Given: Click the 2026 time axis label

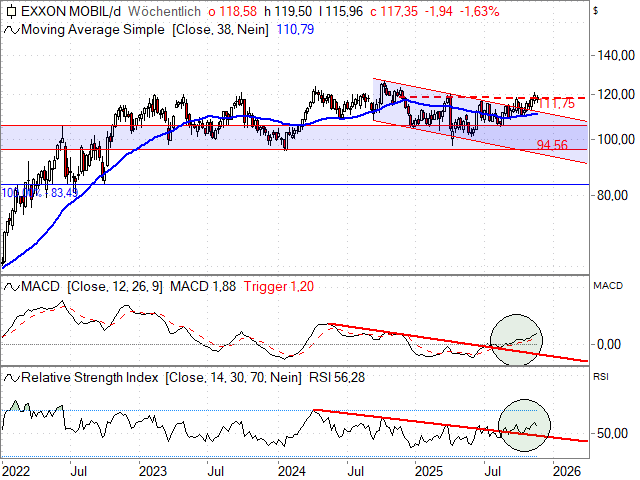Looking at the screenshot, I should click(x=567, y=471).
